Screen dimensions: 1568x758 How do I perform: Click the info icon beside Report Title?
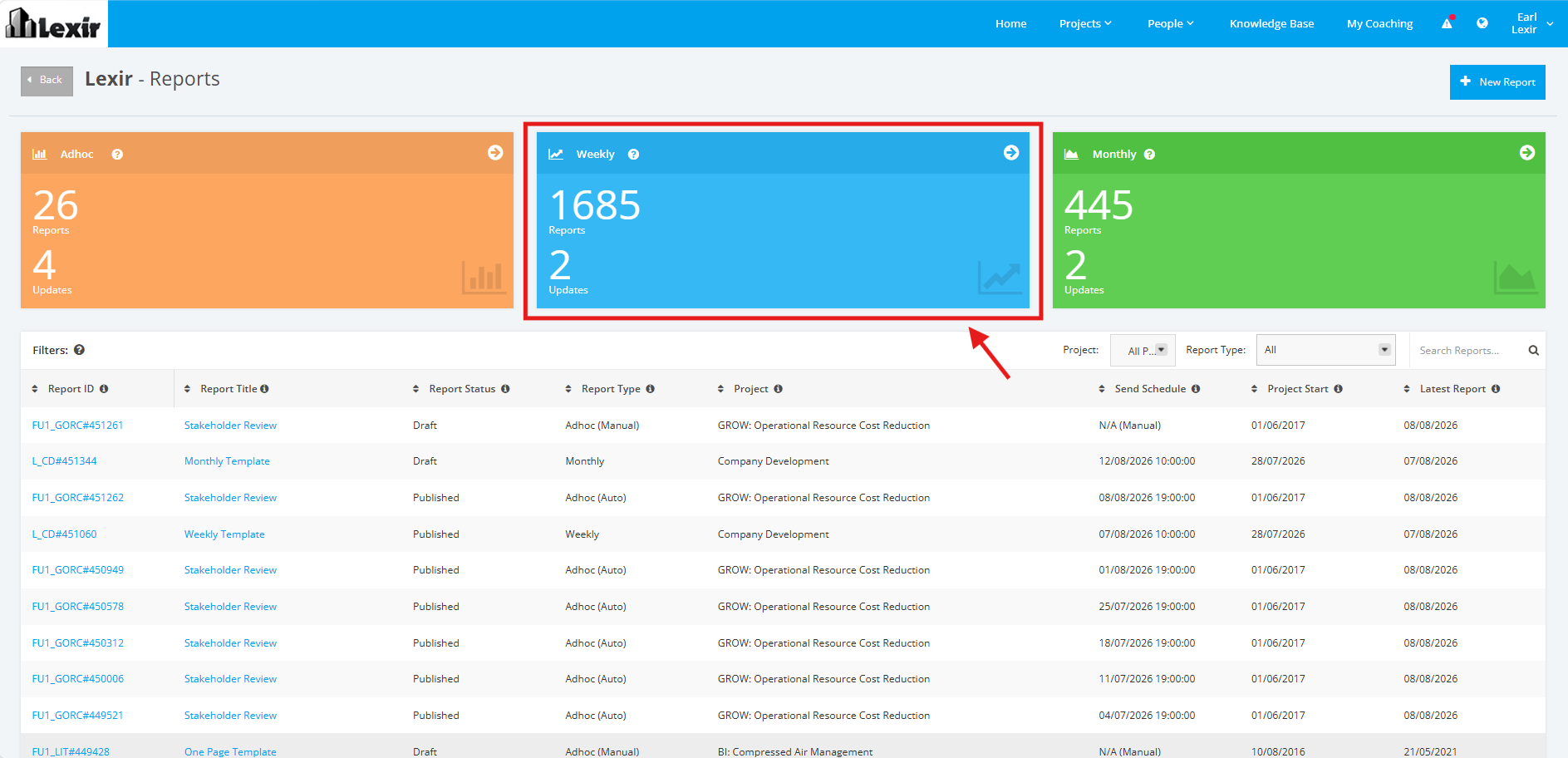click(x=264, y=389)
